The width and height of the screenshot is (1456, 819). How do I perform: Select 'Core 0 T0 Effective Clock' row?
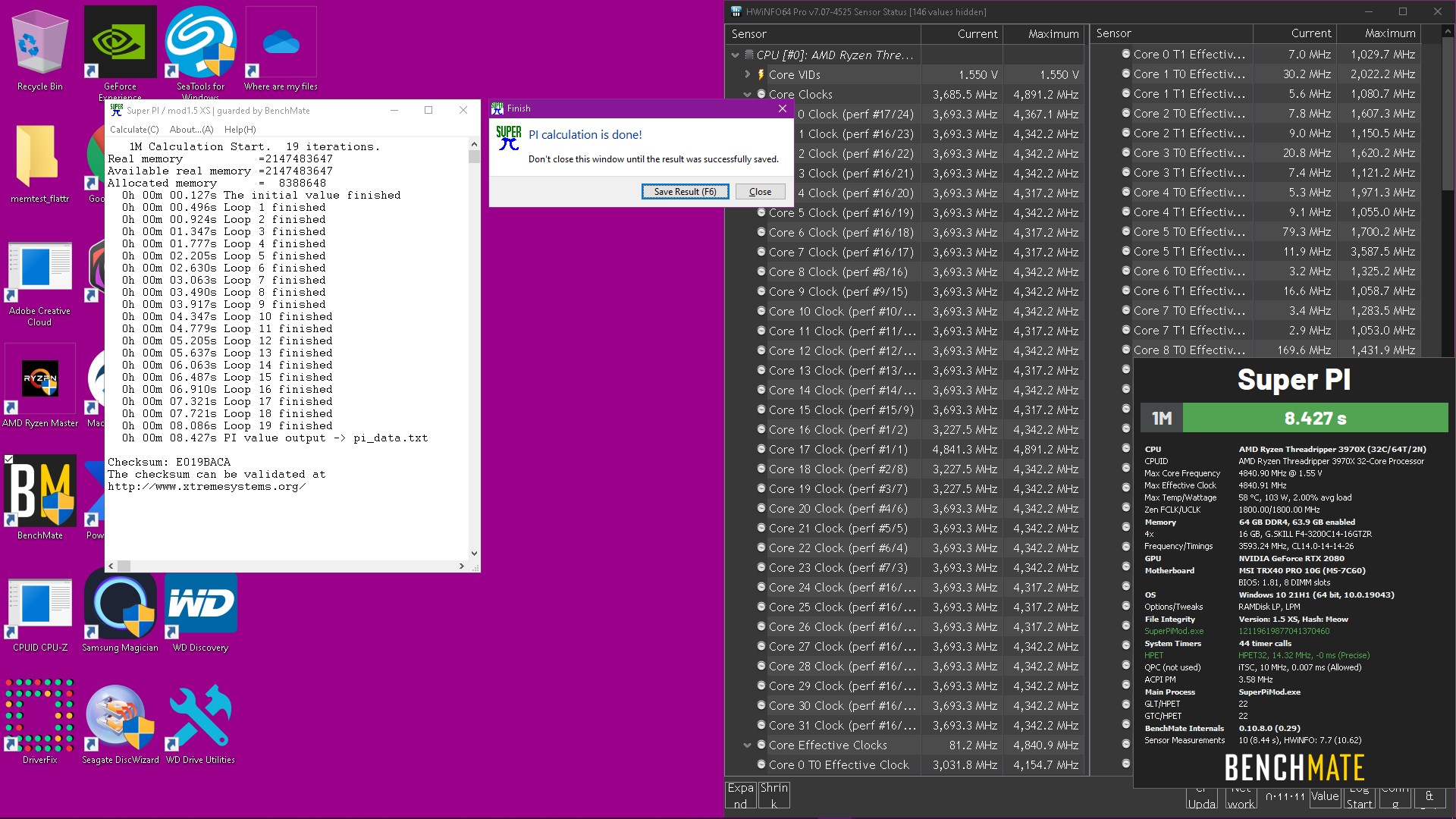[905, 764]
